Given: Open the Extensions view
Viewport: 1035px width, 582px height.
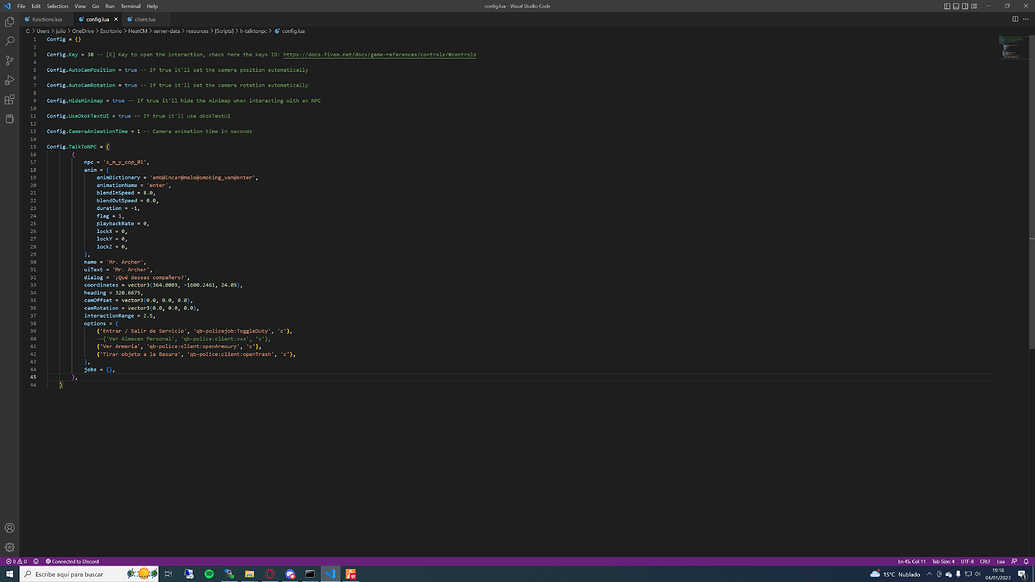Looking at the screenshot, I should coord(10,99).
